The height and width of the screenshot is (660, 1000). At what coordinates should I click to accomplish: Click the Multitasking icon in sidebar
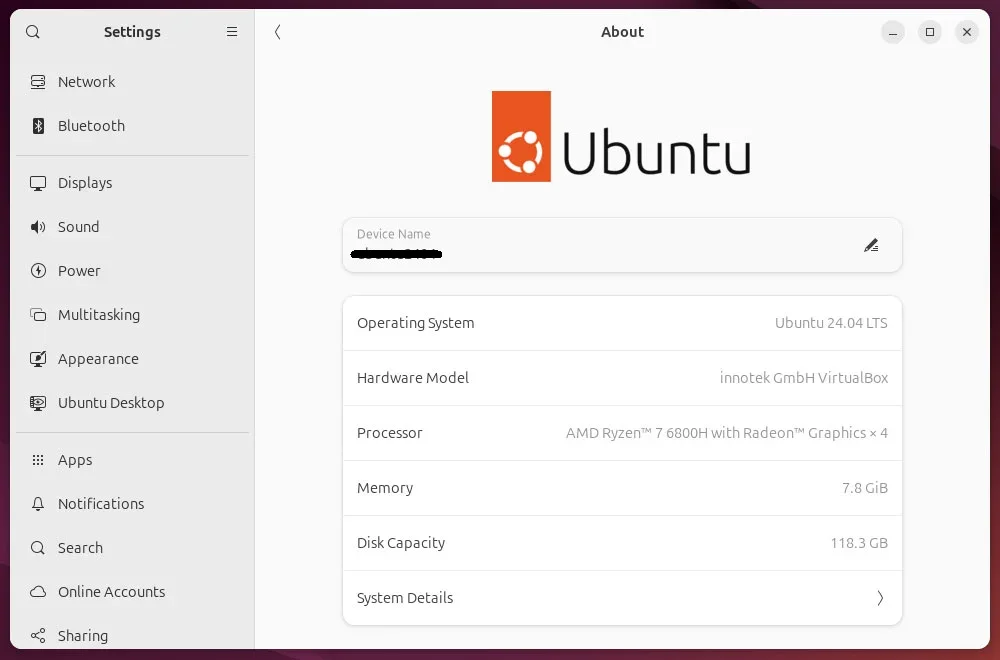pyautogui.click(x=38, y=315)
